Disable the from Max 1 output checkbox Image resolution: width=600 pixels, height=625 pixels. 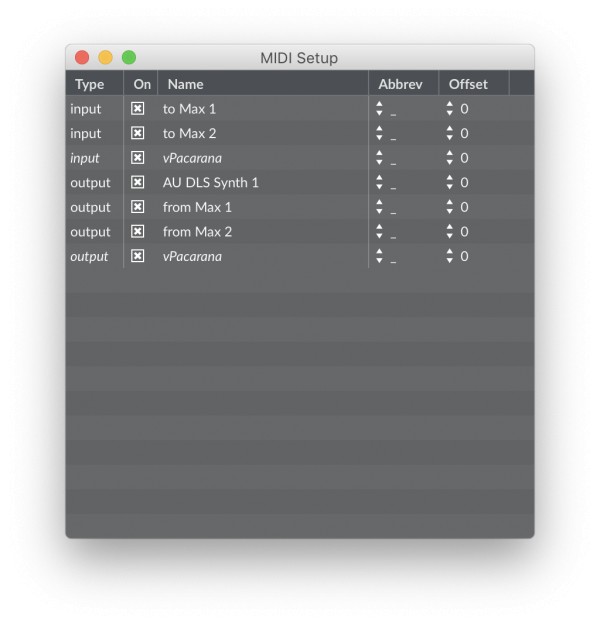tap(138, 207)
